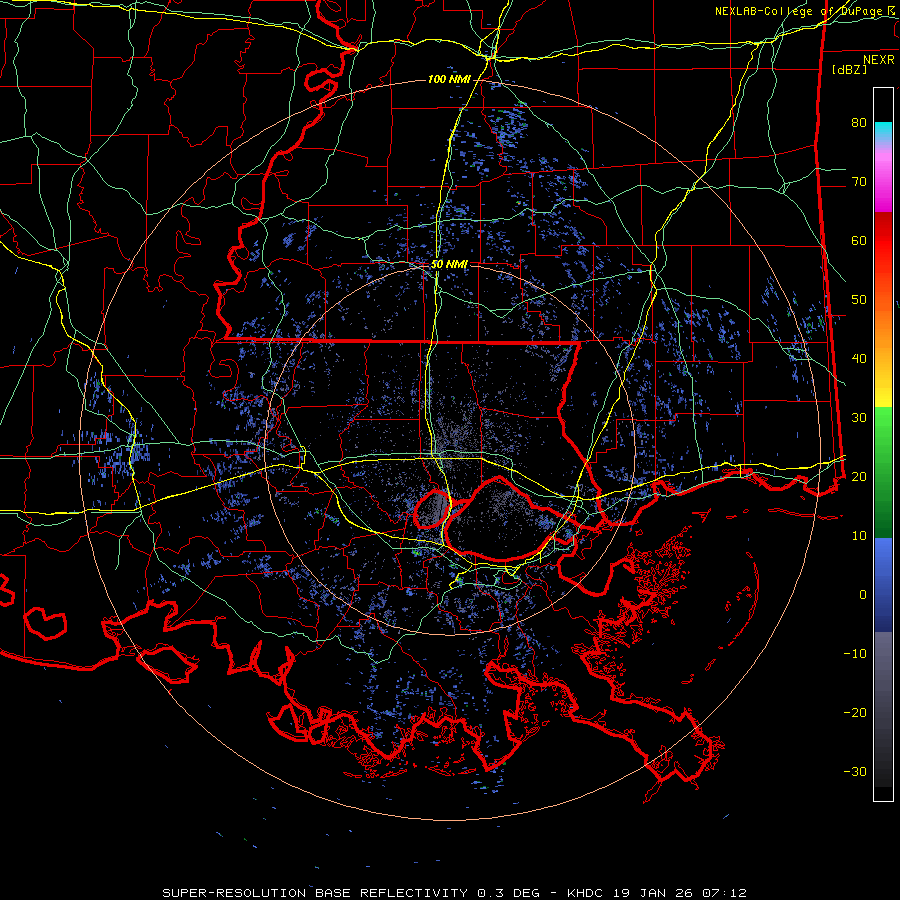This screenshot has width=900, height=900.
Task: Click the 0 tick label on the dBZ scale
Action: point(863,595)
